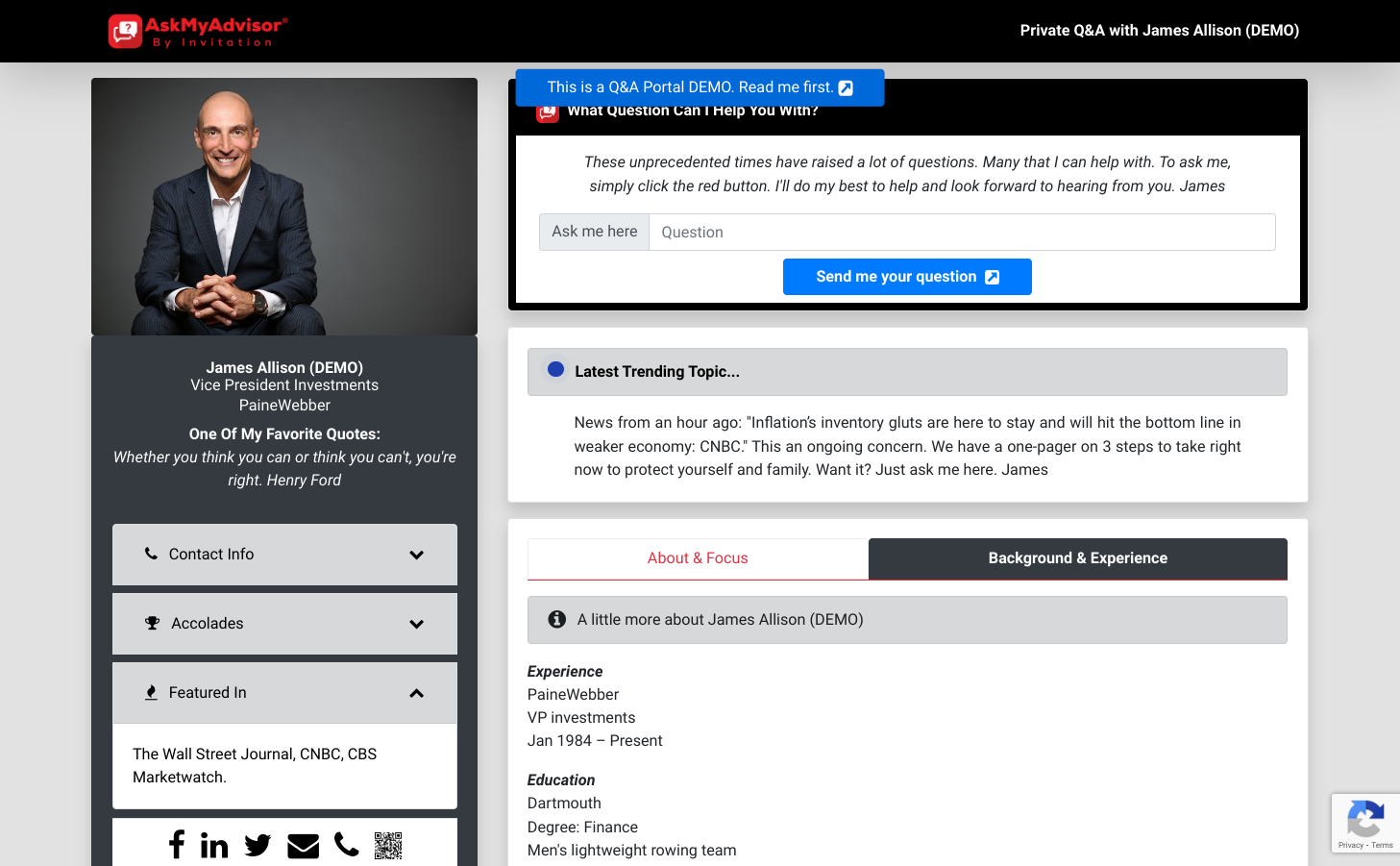Open the LinkedIn social icon
Screen dimensions: 1400x866
[214, 845]
